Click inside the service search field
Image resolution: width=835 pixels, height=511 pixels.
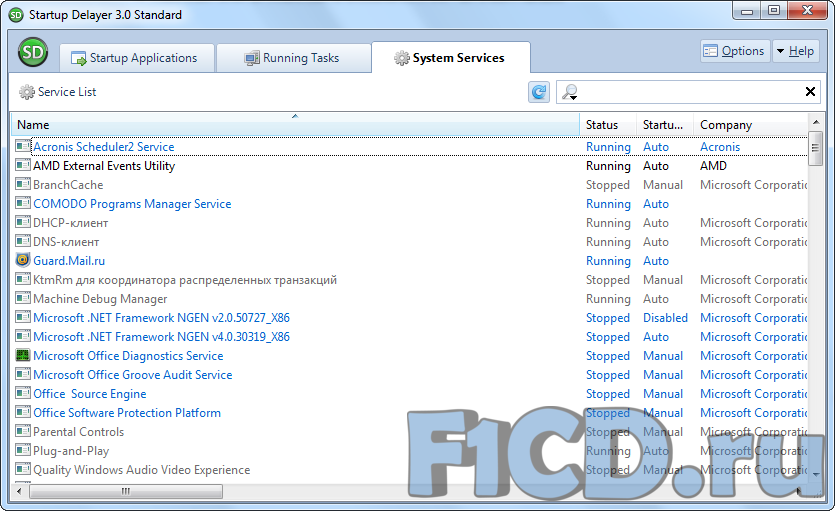coord(690,92)
